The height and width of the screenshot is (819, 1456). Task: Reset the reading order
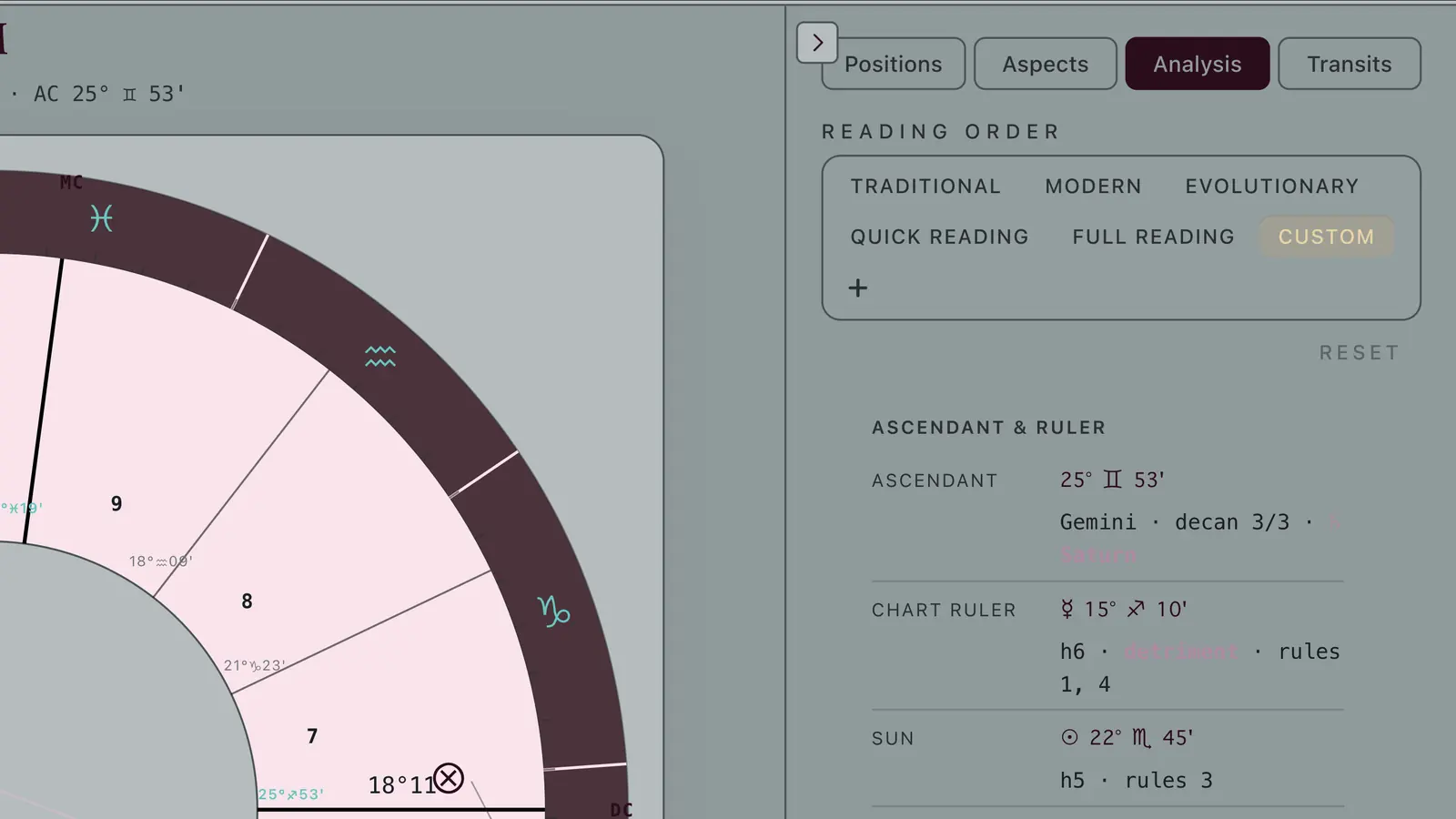[1360, 353]
